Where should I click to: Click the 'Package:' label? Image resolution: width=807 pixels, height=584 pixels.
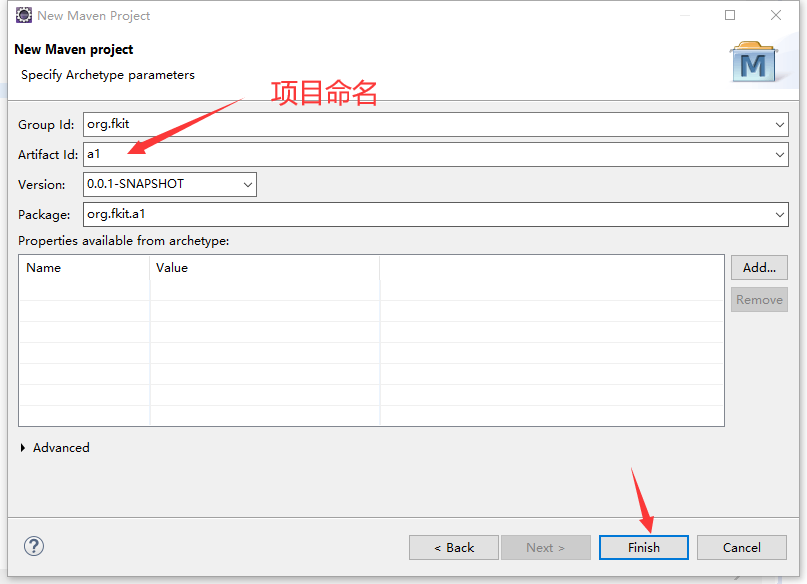click(x=44, y=215)
